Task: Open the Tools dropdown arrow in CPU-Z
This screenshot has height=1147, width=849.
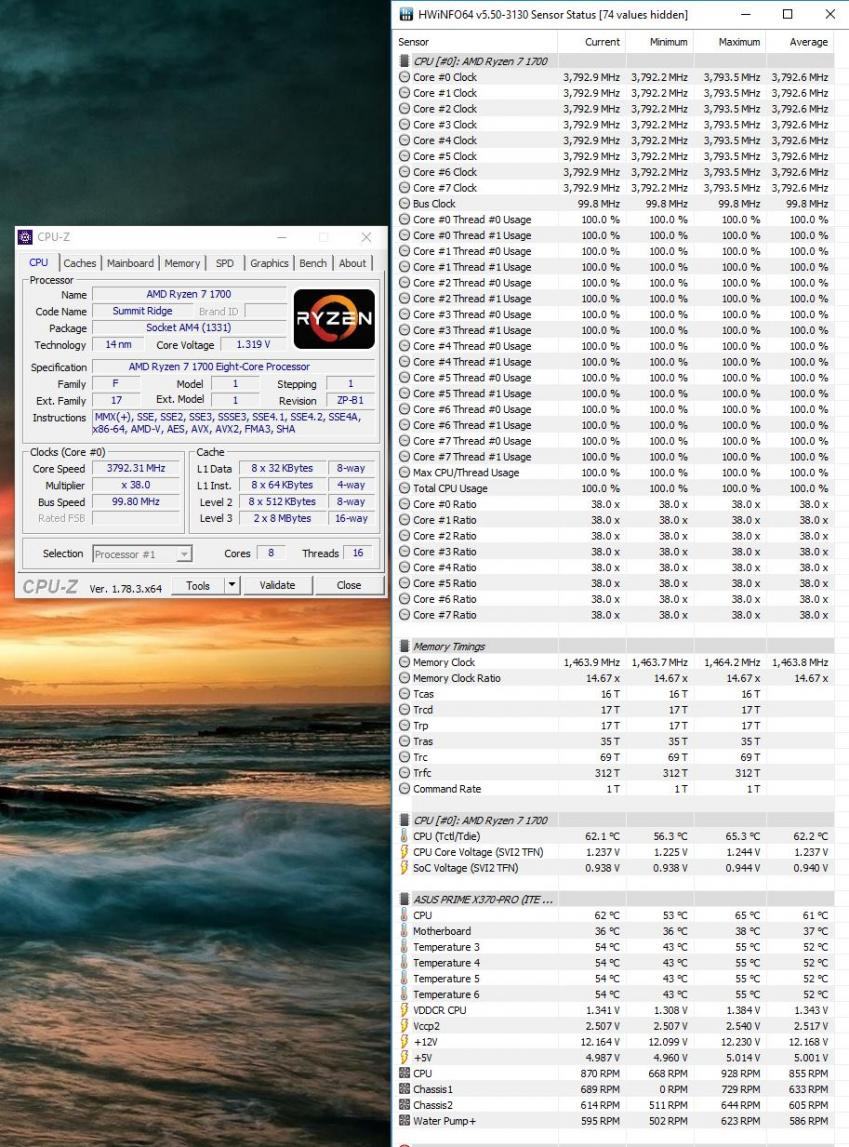Action: click(232, 585)
